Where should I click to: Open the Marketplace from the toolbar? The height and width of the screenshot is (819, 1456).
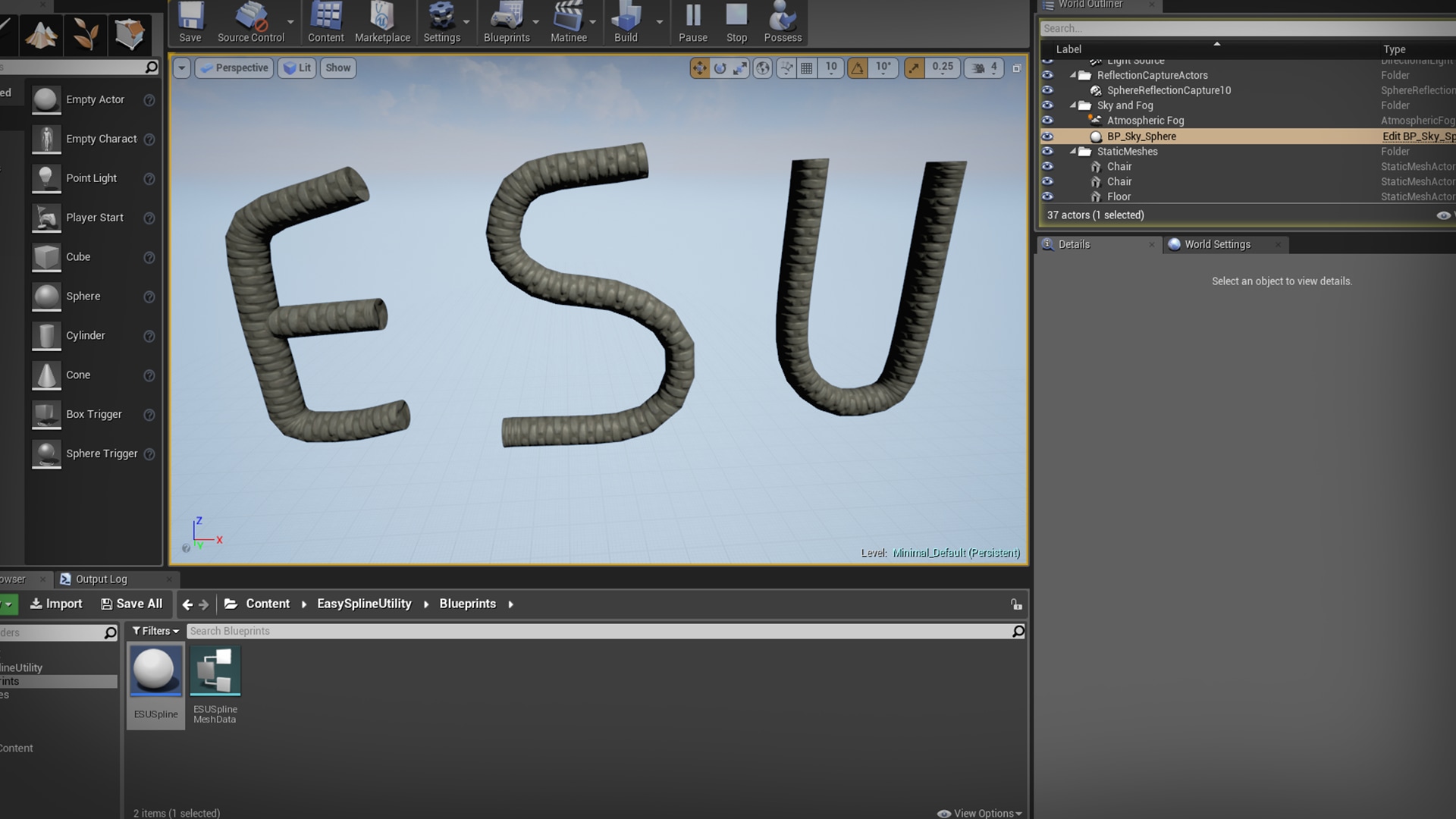tap(382, 23)
